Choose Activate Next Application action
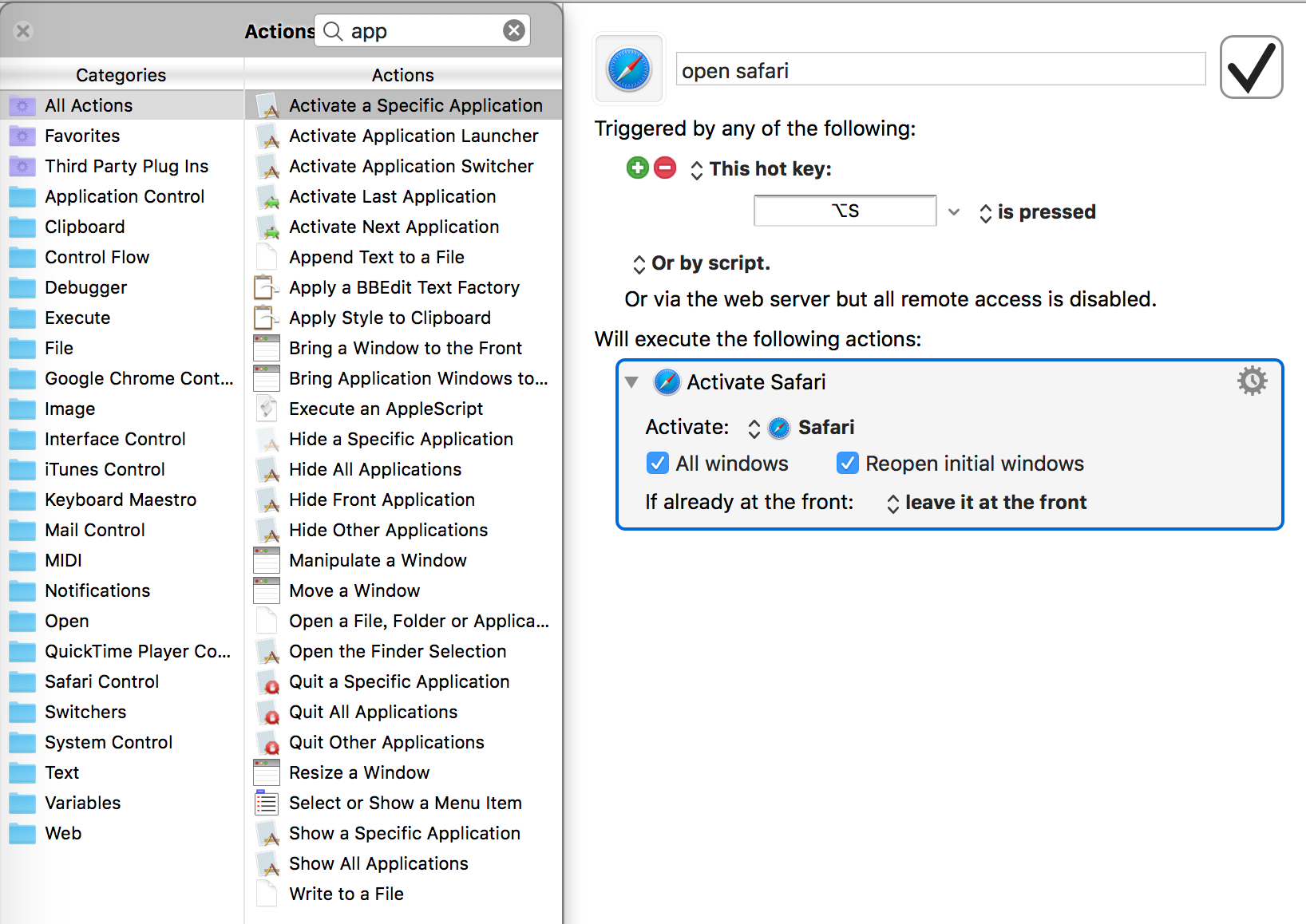1306x924 pixels. click(x=403, y=227)
